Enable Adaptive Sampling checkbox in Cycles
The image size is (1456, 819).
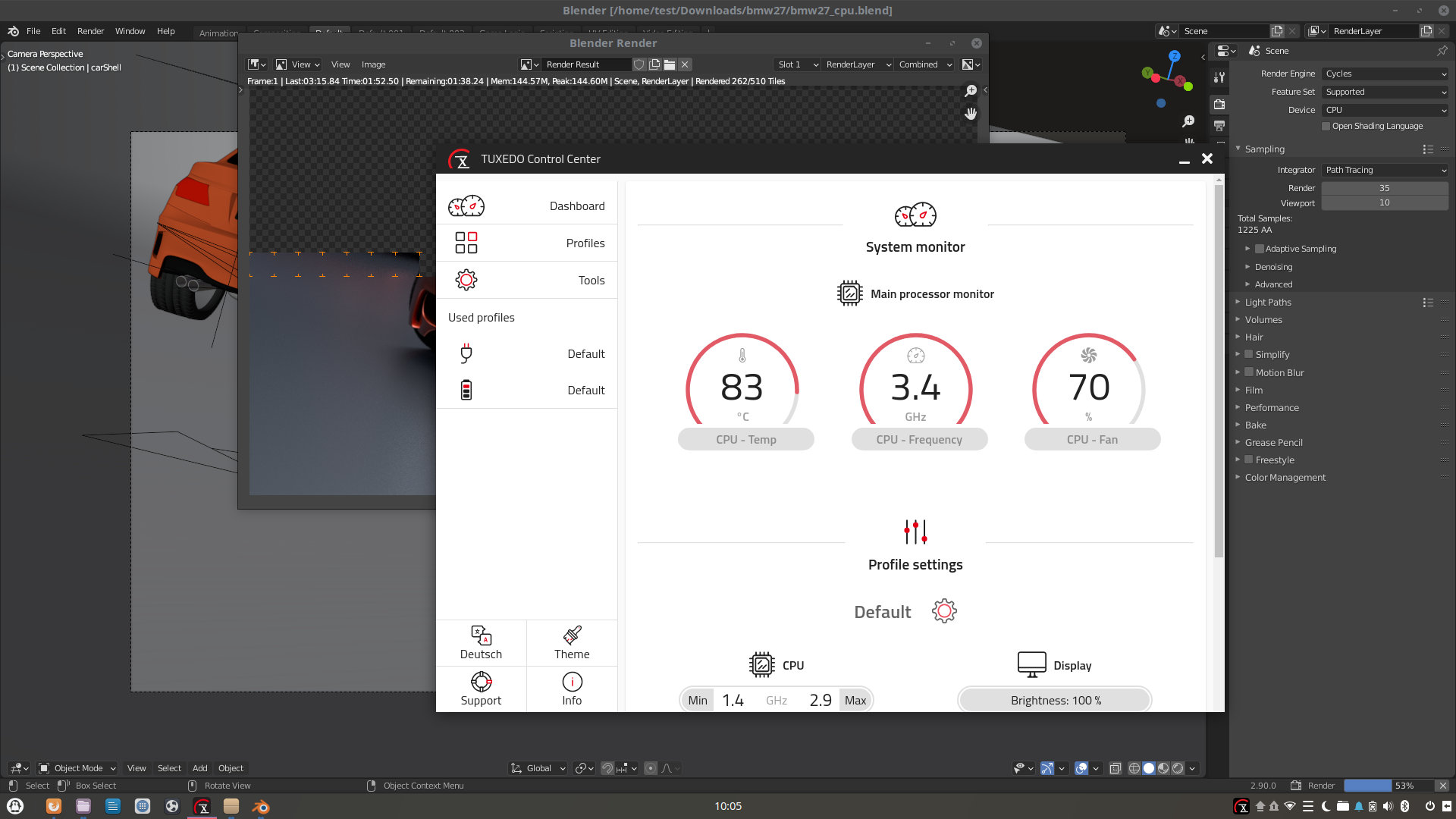(1261, 248)
